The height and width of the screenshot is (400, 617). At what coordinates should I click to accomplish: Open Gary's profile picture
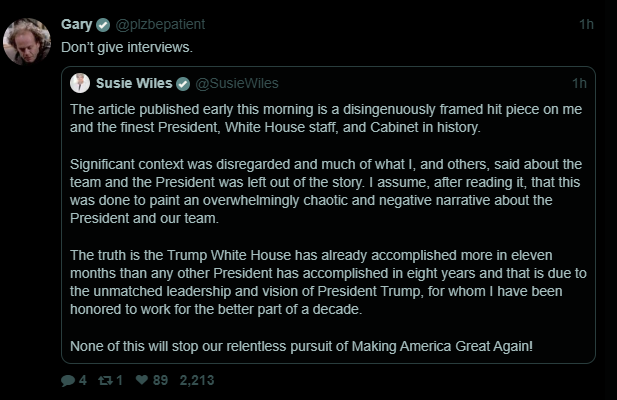(x=27, y=40)
